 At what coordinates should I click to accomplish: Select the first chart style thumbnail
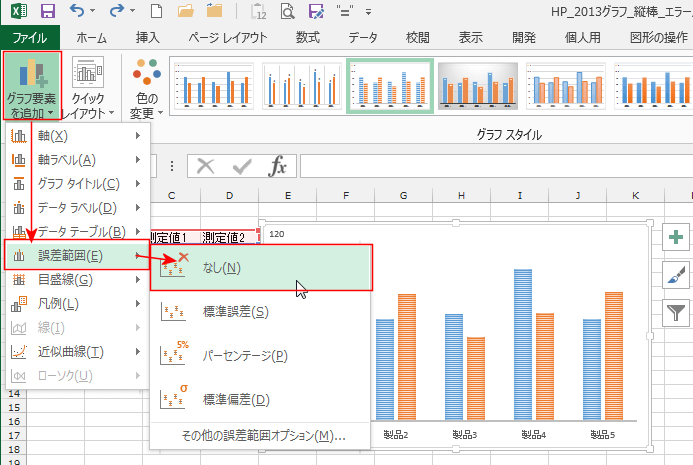pyautogui.click(x=211, y=85)
